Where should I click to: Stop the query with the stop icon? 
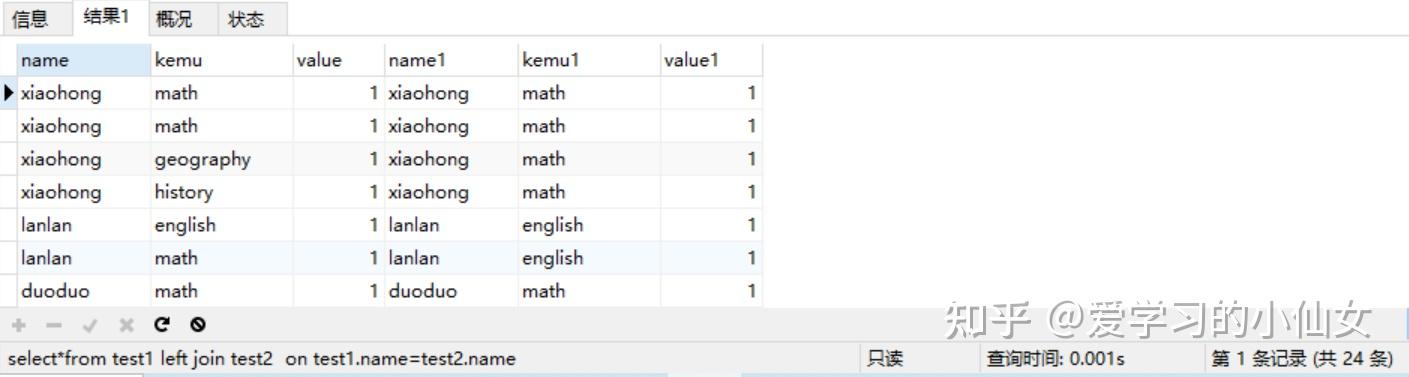tap(198, 325)
